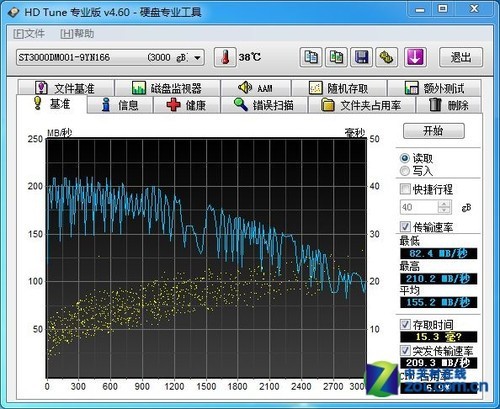Viewport: 500px width, 409px height.
Task: Enable the 快捷行程 checkbox
Action: (405, 189)
